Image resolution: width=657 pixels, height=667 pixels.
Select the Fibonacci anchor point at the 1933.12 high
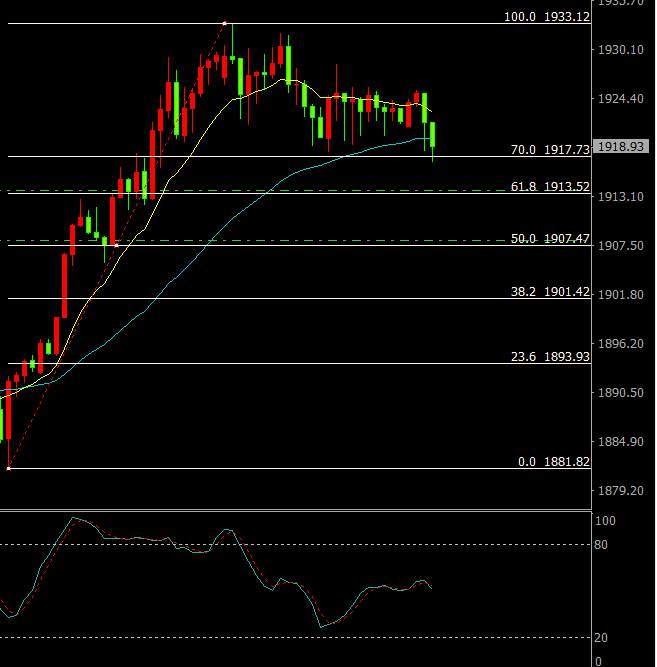tap(225, 23)
